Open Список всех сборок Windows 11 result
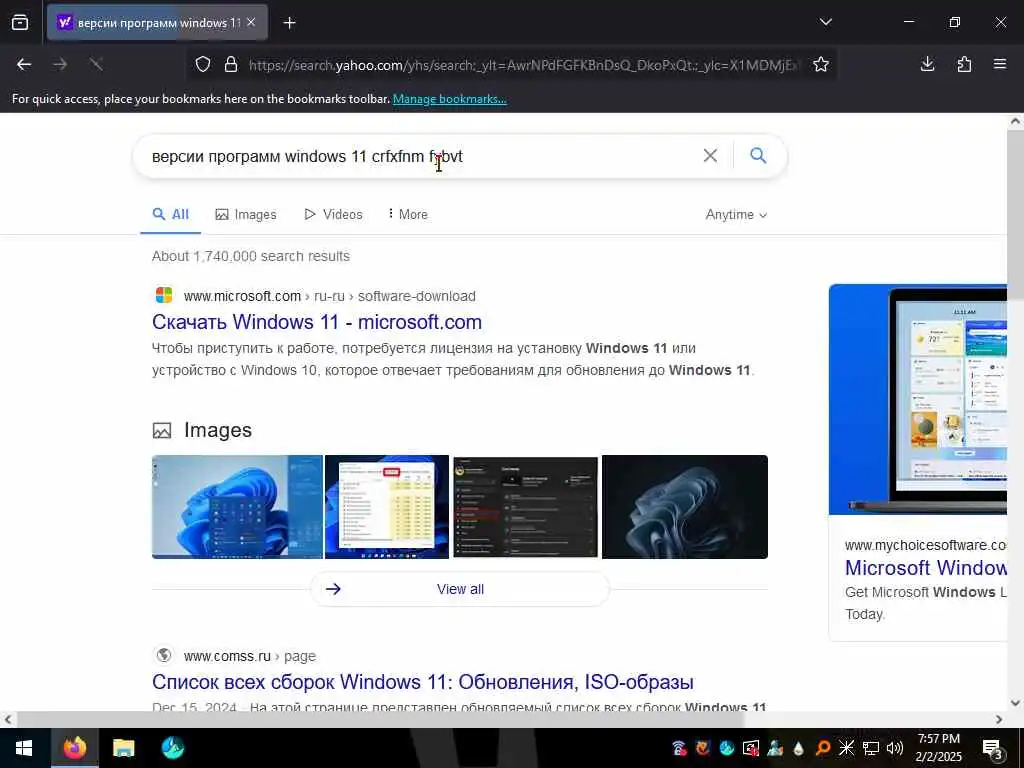This screenshot has height=768, width=1024. [x=423, y=682]
